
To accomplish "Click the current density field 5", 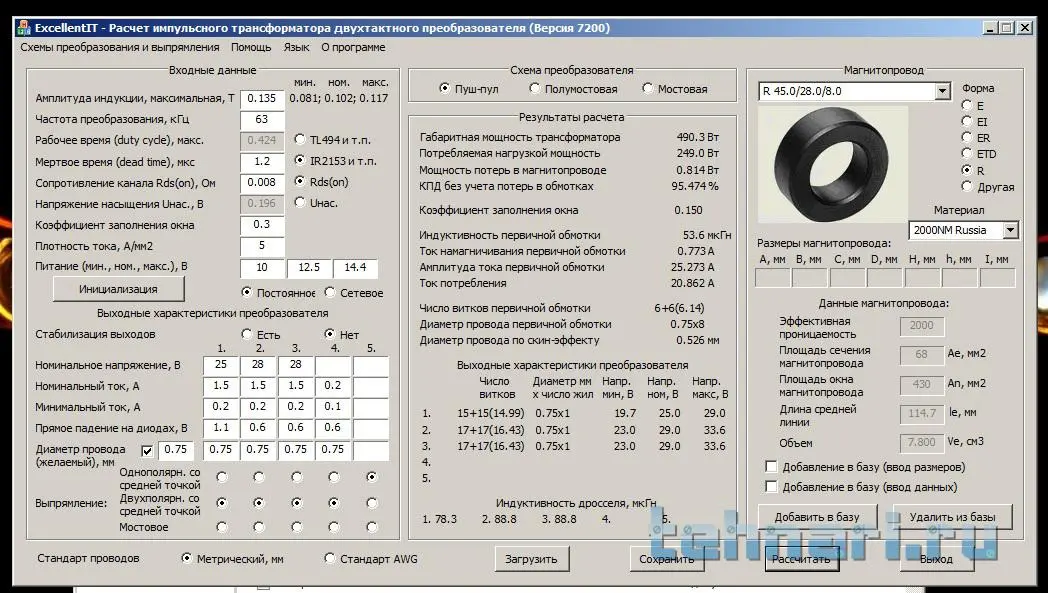I will (x=262, y=246).
